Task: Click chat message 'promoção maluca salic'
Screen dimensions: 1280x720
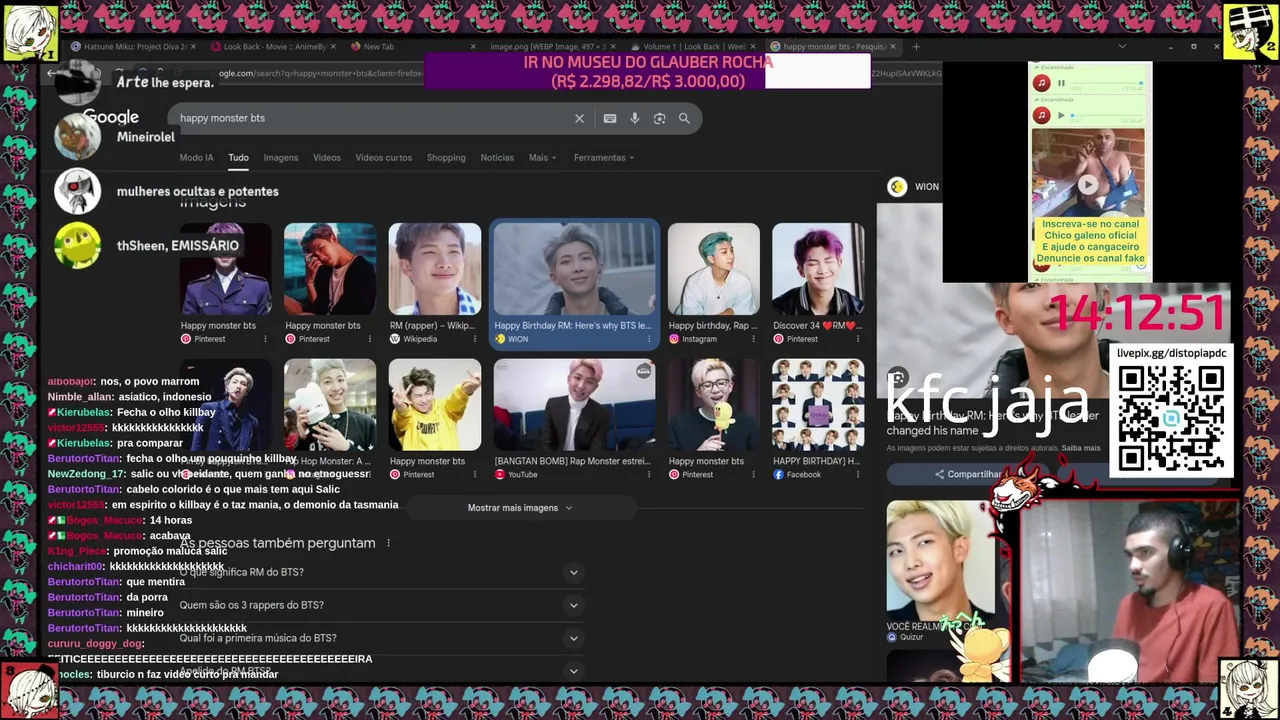Action: coord(170,551)
